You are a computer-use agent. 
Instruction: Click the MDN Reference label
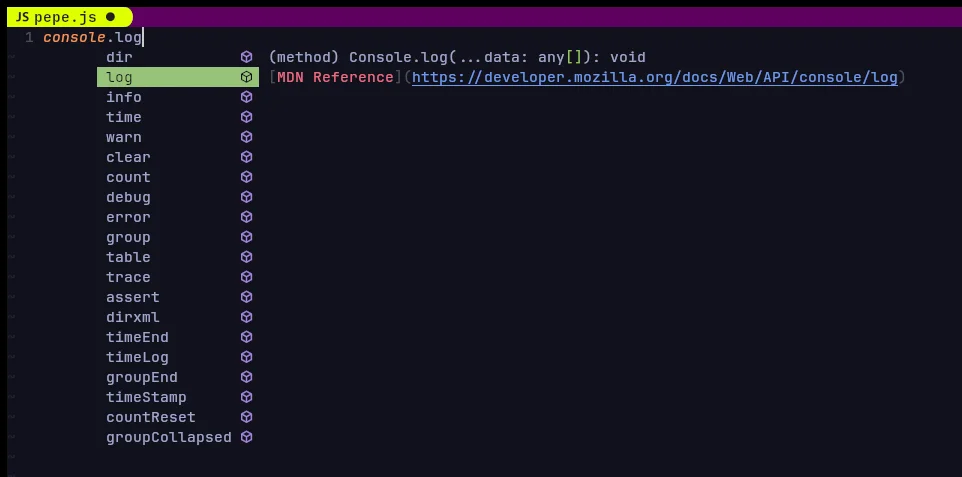pos(335,77)
